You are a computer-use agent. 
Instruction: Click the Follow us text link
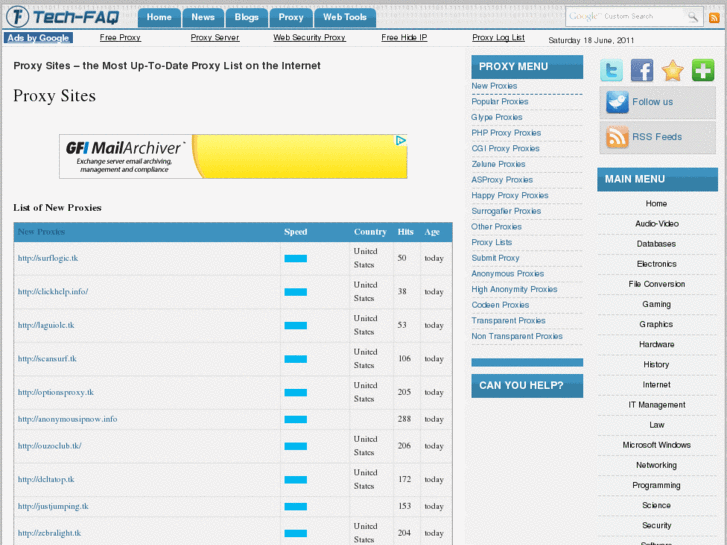(x=652, y=102)
